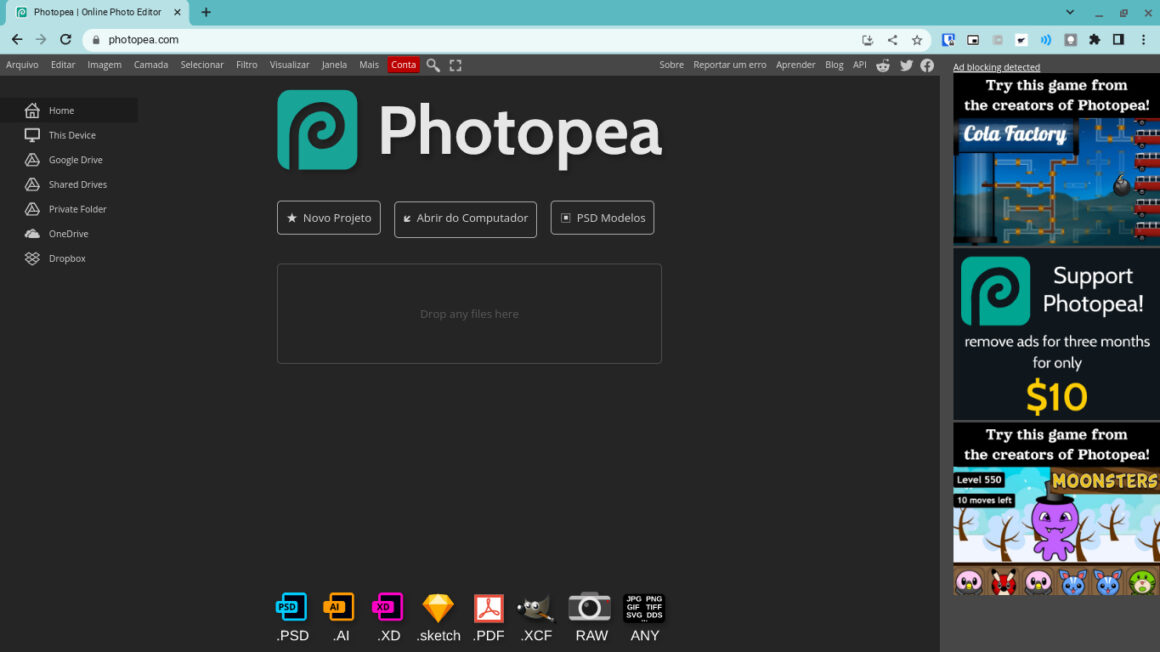Start a Novo Projeto
The height and width of the screenshot is (652, 1160).
(x=328, y=217)
